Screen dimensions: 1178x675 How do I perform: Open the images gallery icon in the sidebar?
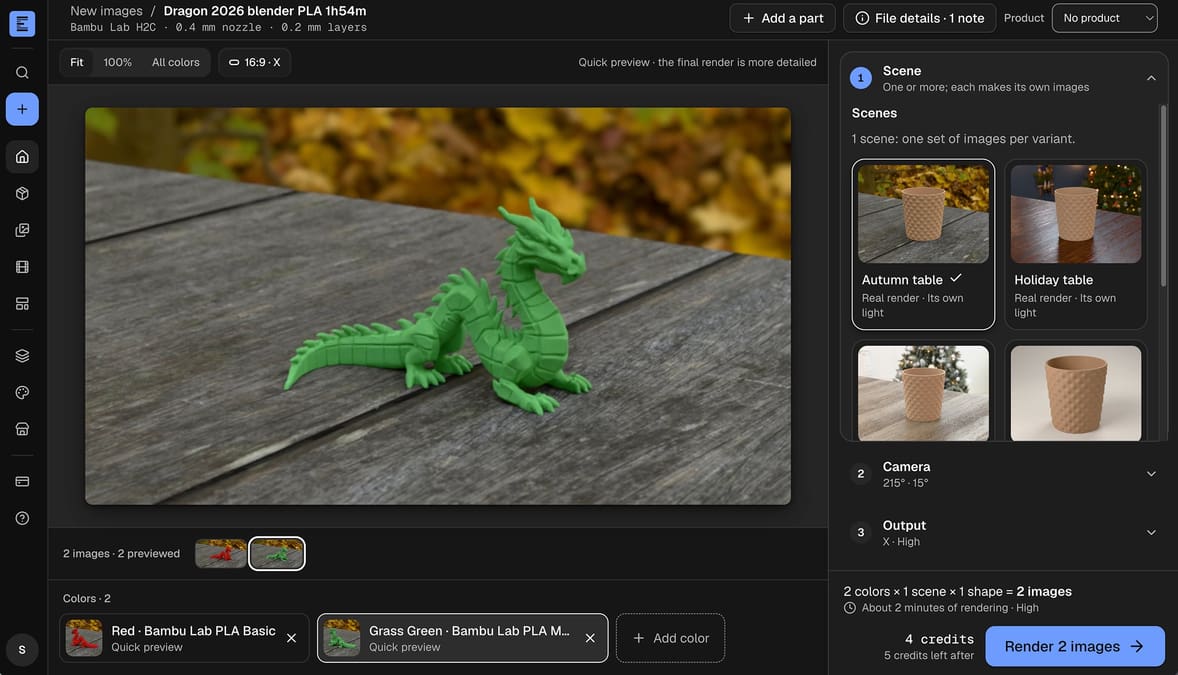[22, 230]
